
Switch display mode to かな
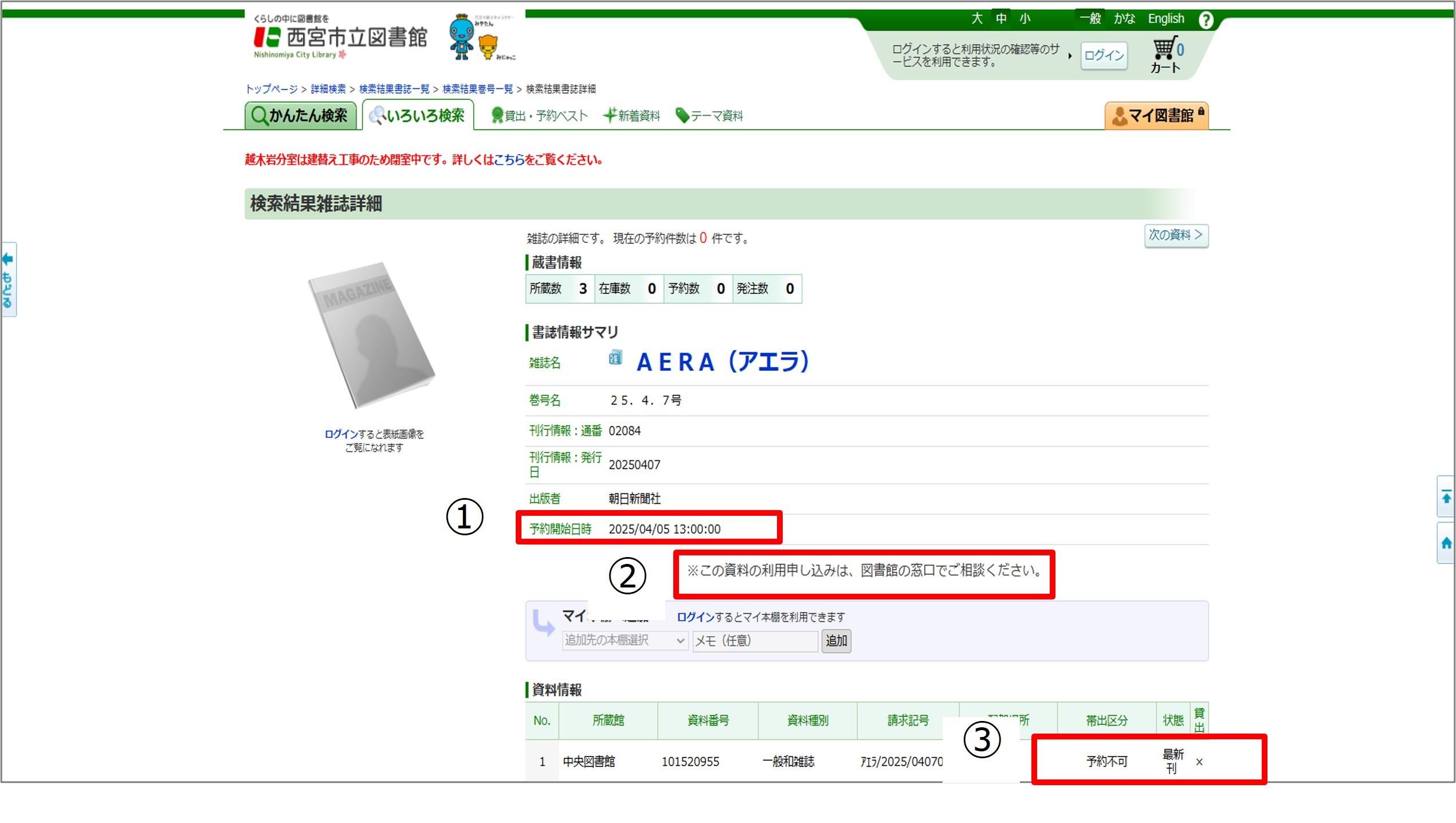pos(1124,18)
